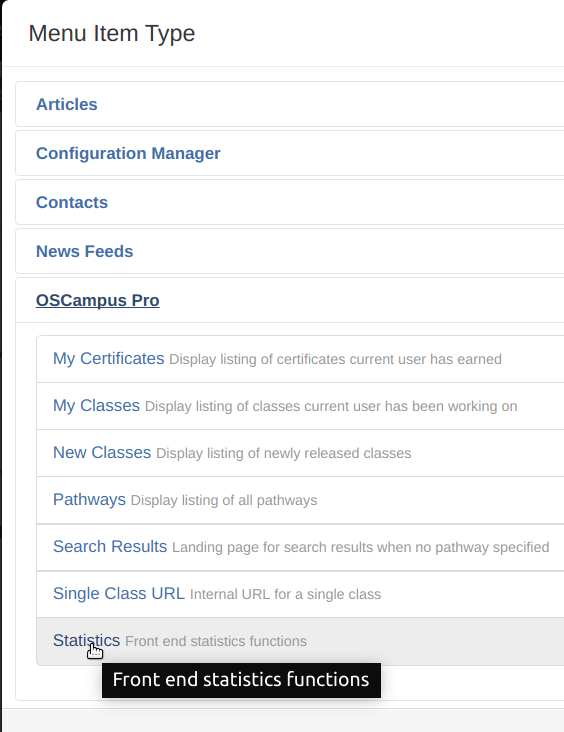
Task: Choose My Certificates menu item type
Action: (x=108, y=359)
